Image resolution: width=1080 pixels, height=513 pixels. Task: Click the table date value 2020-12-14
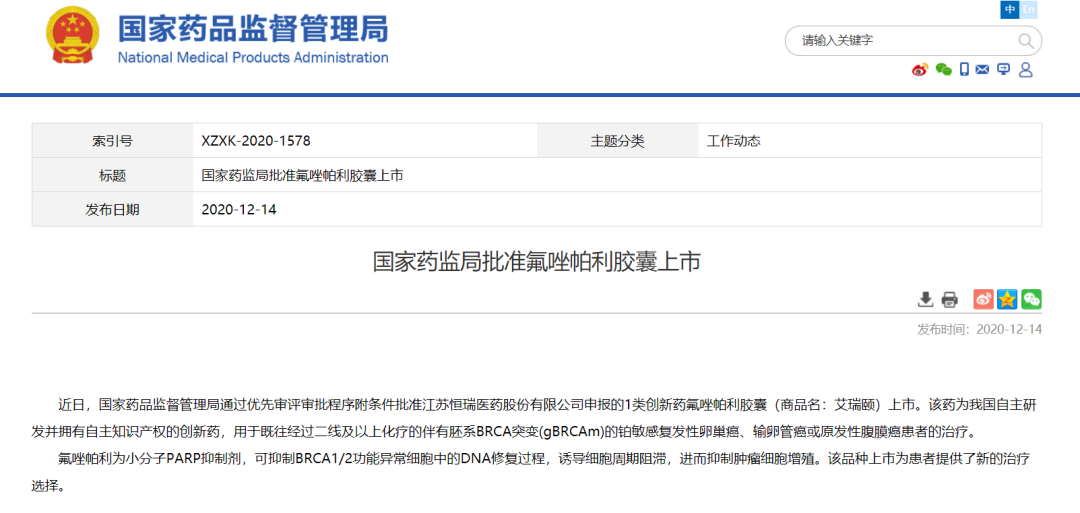[x=239, y=209]
